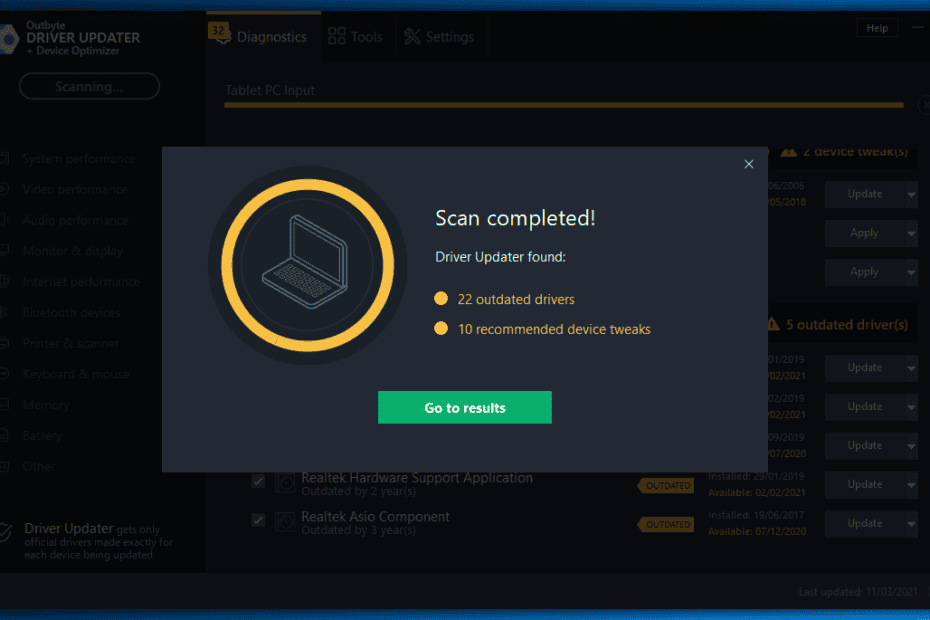Click Realtek Hardware Support Application device icon
930x620 pixels.
(x=285, y=483)
